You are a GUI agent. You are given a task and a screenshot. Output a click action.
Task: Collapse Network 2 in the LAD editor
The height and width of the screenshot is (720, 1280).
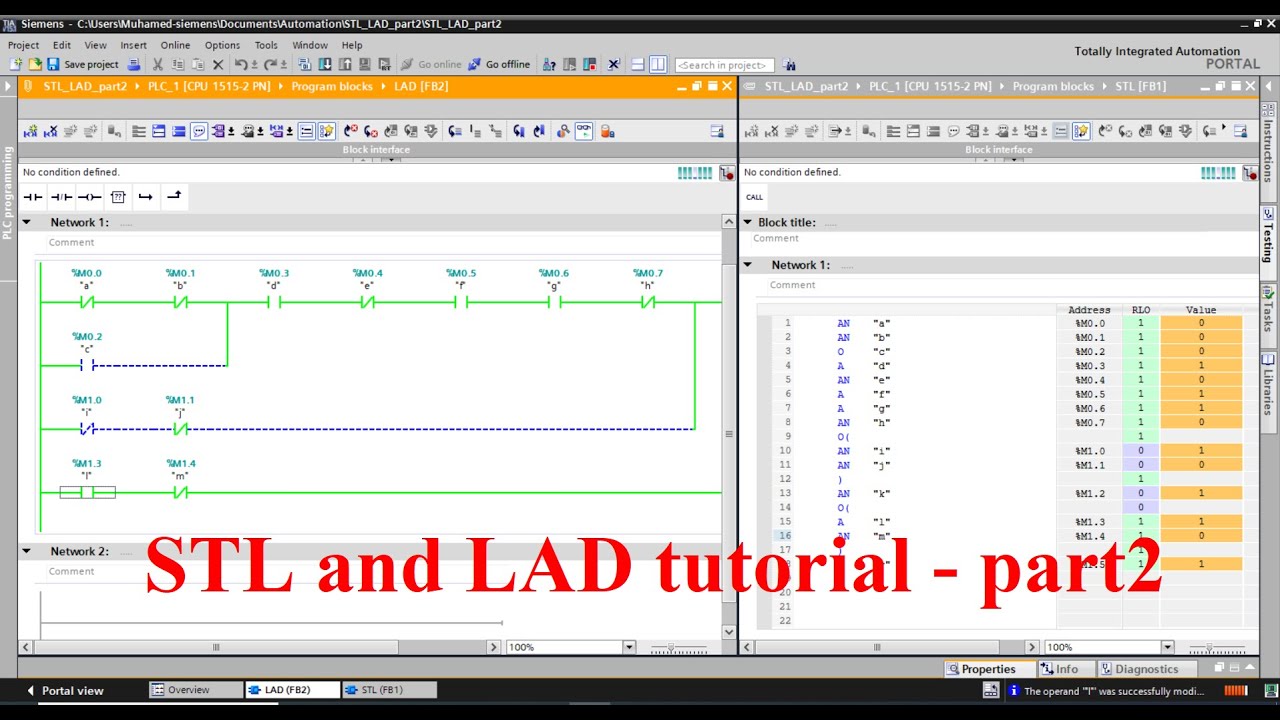(x=27, y=551)
